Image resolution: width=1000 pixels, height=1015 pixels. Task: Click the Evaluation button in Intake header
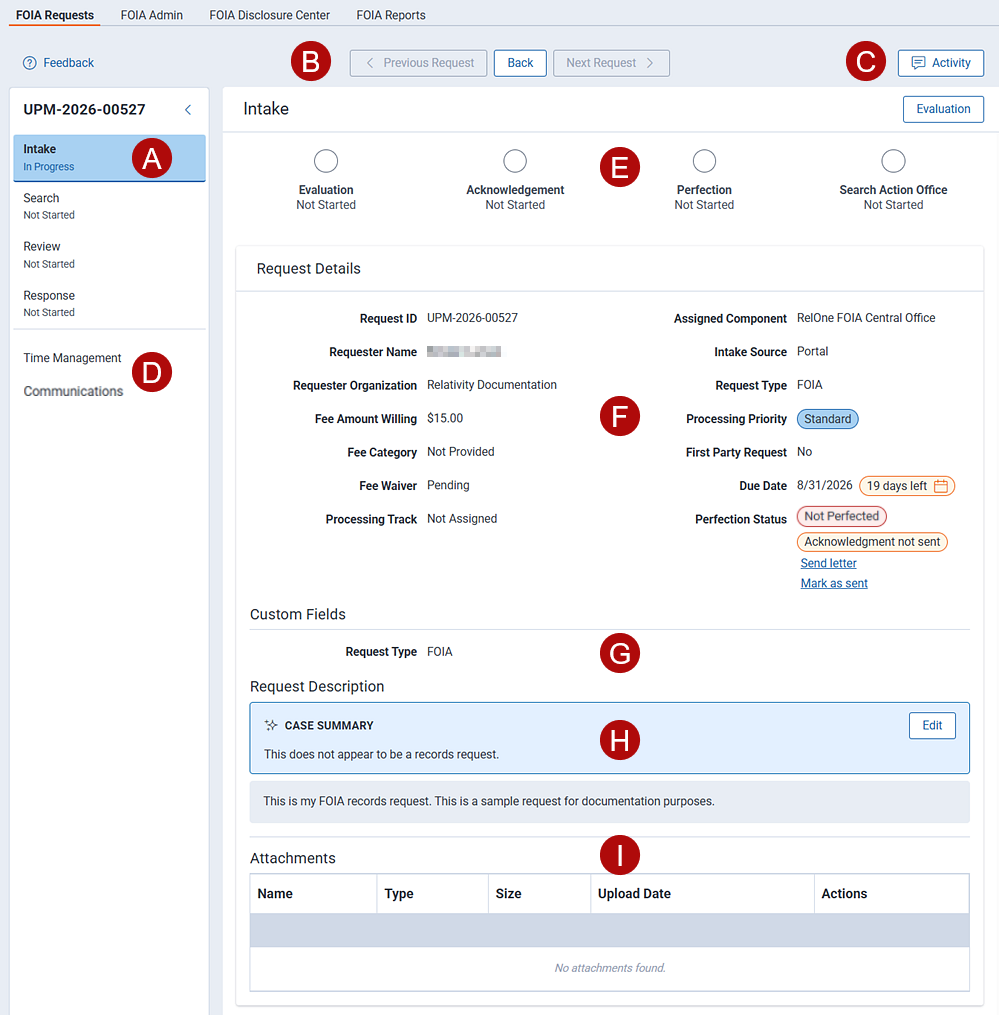tap(944, 109)
